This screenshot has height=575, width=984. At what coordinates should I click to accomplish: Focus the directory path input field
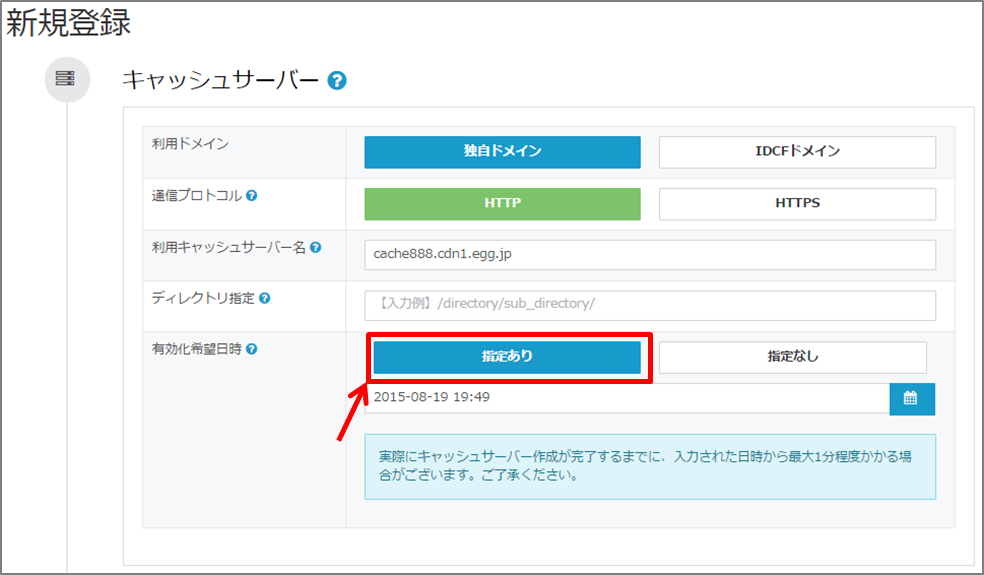(x=650, y=305)
